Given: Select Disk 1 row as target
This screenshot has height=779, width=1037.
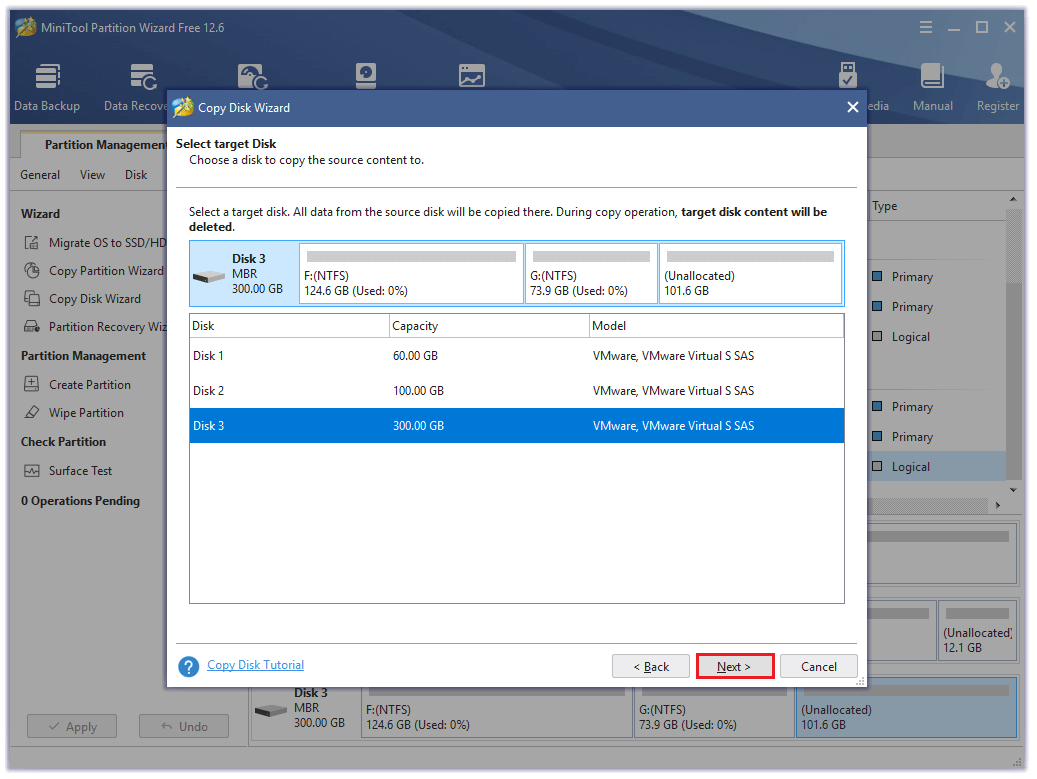Looking at the screenshot, I should pyautogui.click(x=517, y=356).
